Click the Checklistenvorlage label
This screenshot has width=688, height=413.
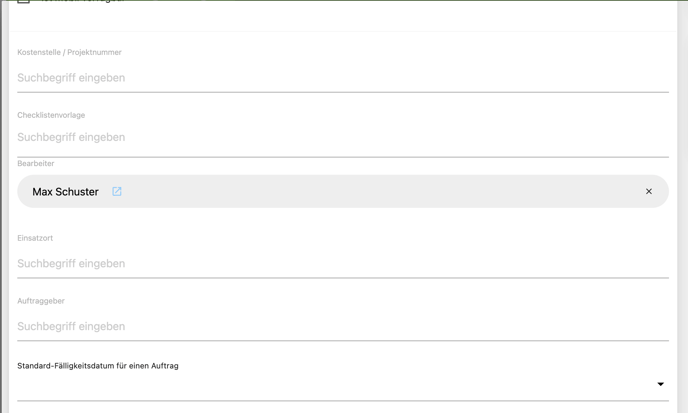click(x=51, y=115)
